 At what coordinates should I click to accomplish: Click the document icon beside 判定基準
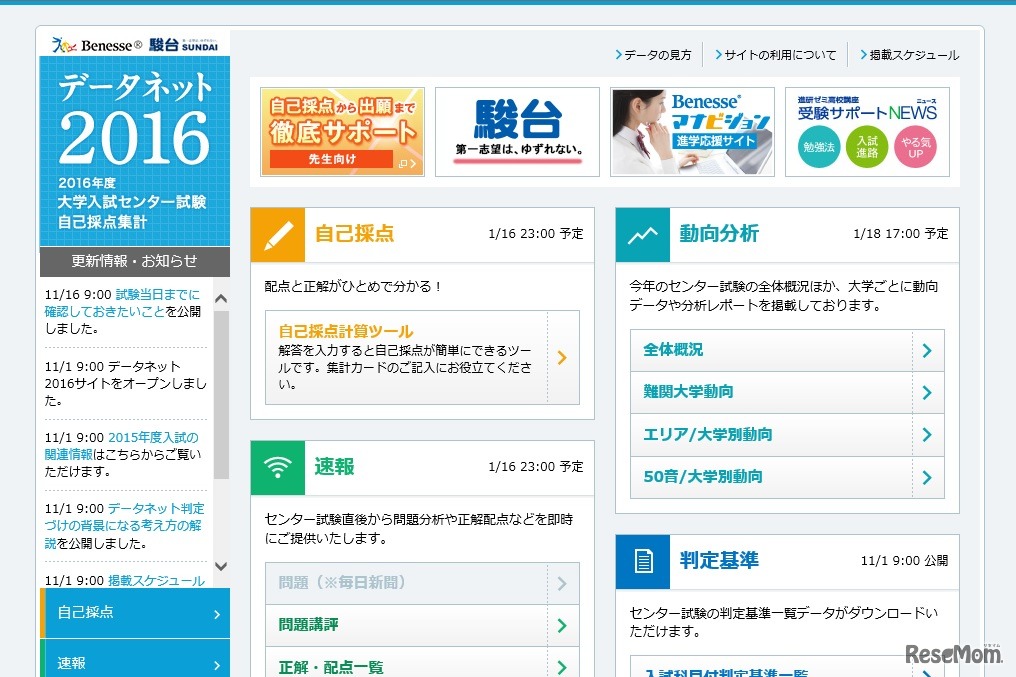click(x=642, y=561)
